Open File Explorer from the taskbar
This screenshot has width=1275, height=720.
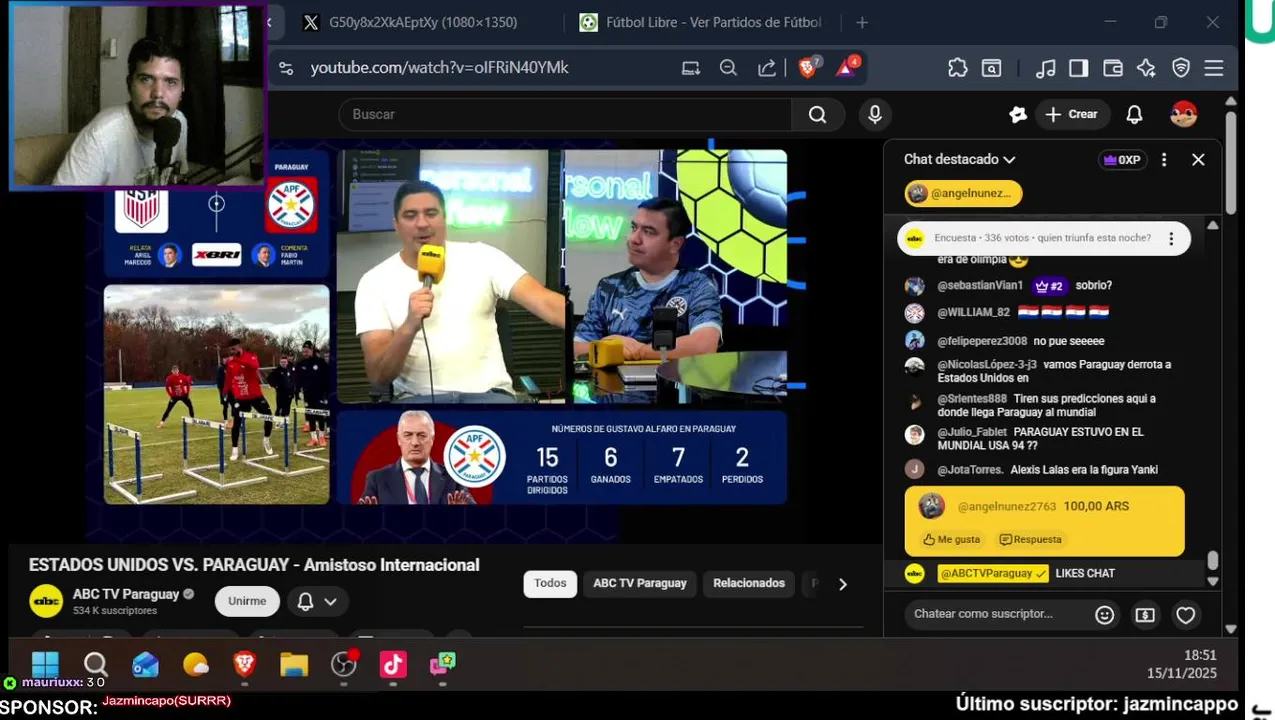[294, 664]
